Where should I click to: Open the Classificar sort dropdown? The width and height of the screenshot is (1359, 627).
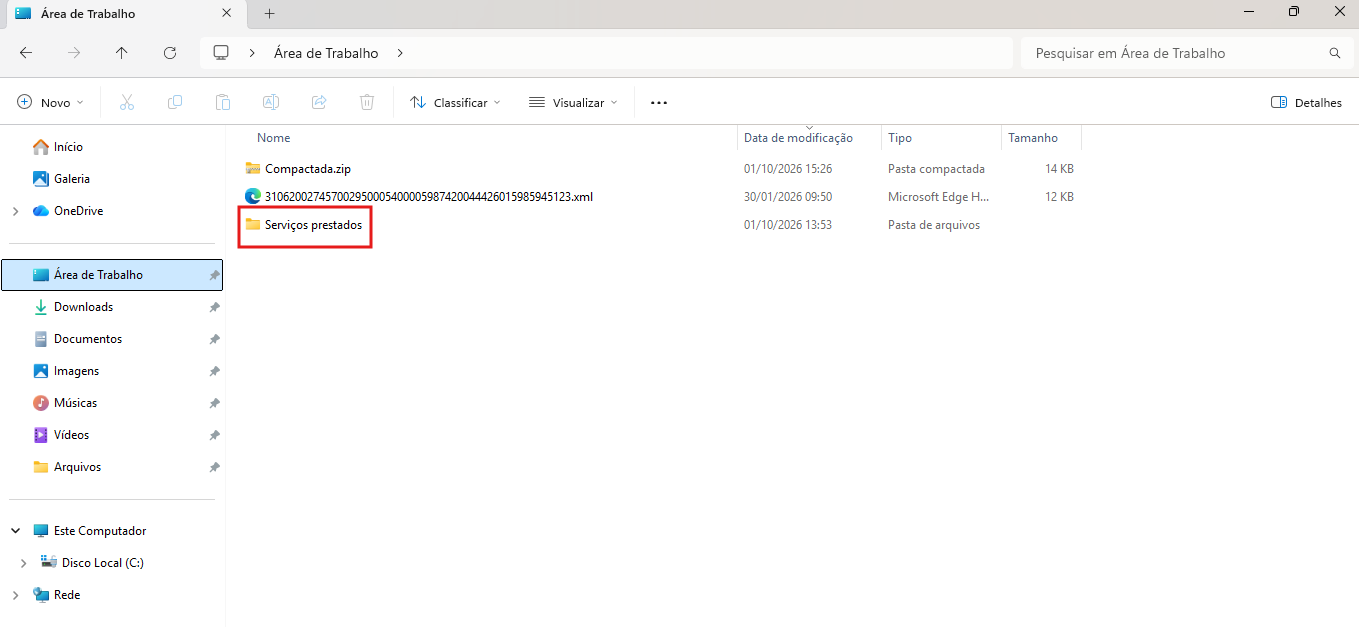point(455,102)
